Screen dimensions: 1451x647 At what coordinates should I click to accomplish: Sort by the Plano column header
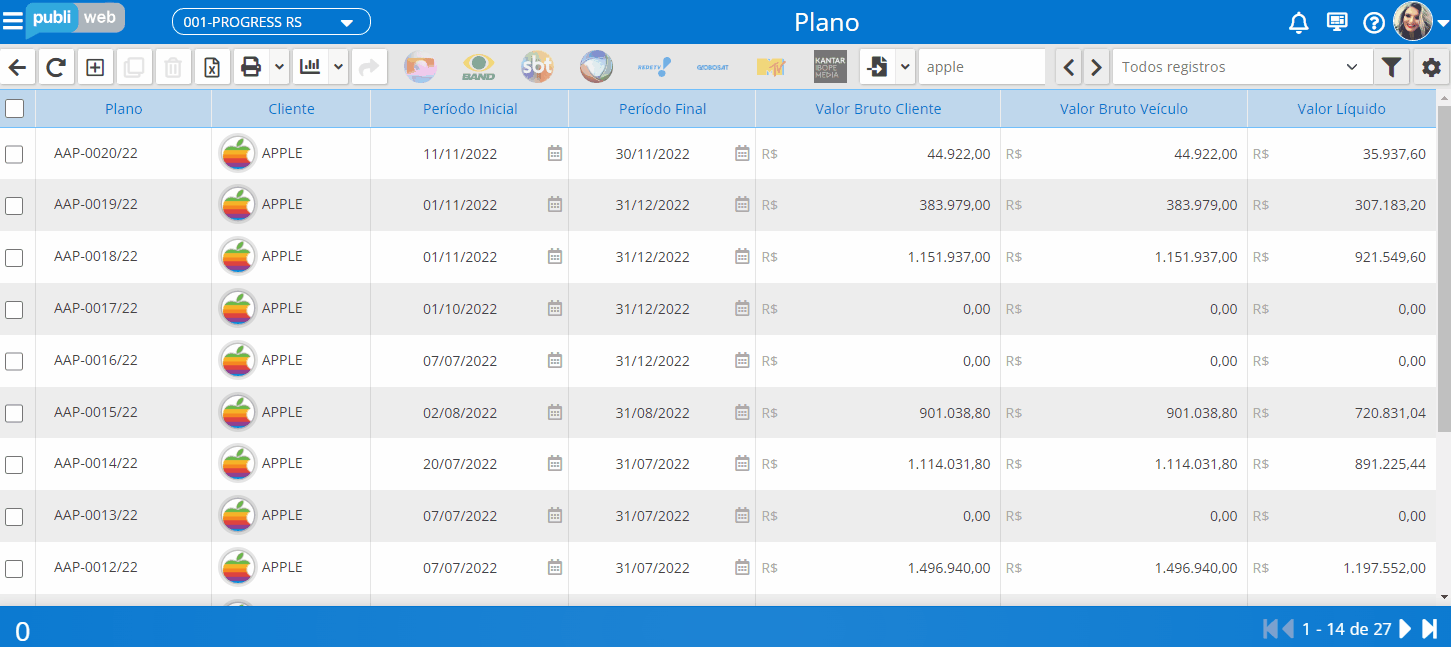(124, 109)
